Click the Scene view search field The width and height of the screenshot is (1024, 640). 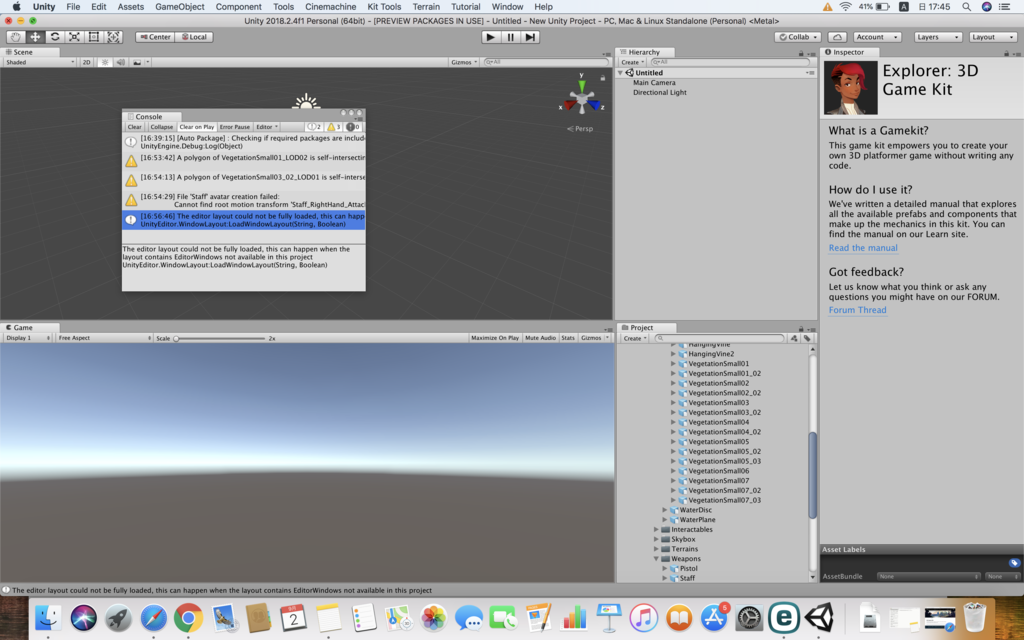pos(546,62)
